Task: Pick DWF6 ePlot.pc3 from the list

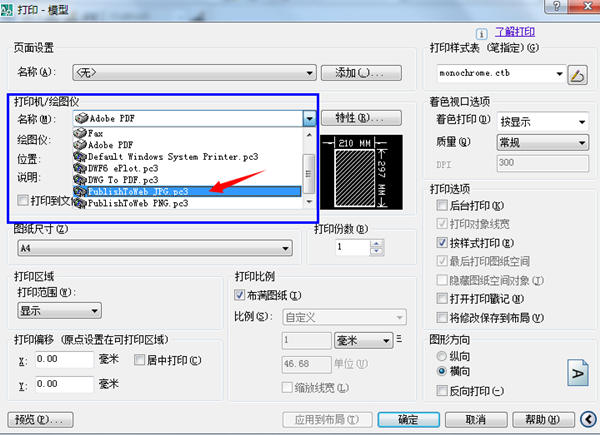Action: pyautogui.click(x=187, y=168)
